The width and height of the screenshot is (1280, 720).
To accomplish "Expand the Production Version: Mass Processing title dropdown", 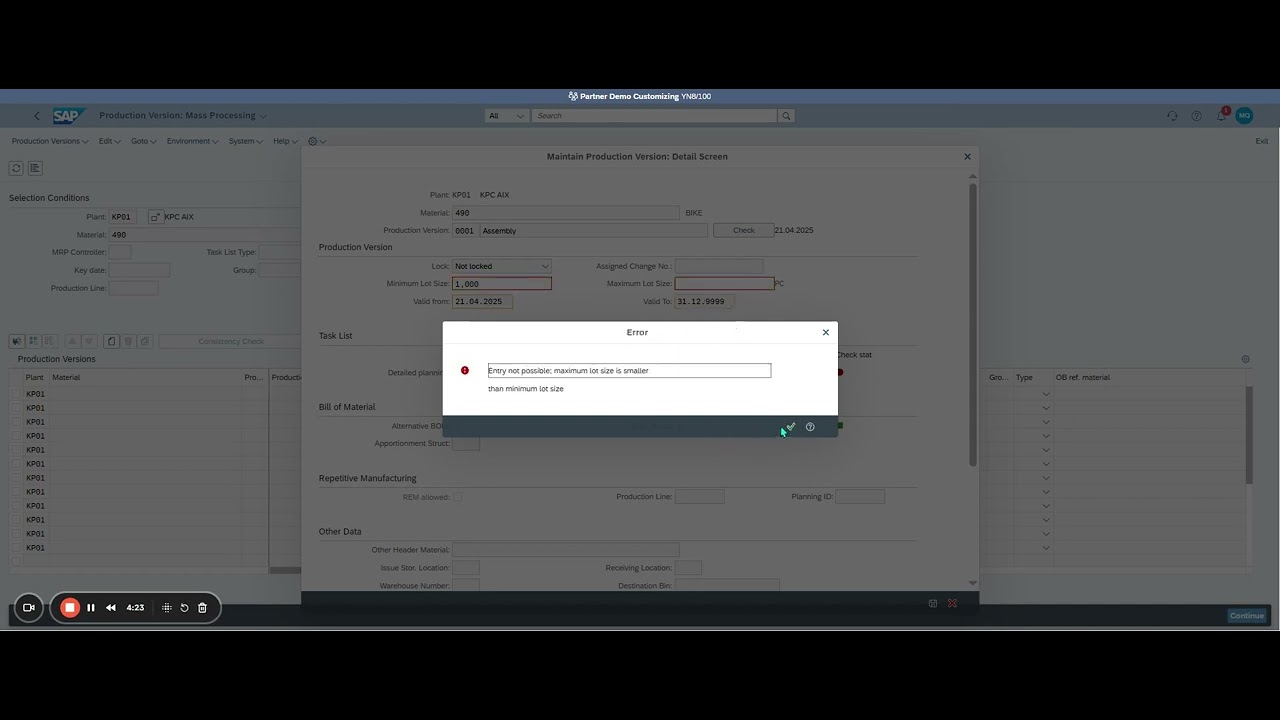I will point(263,116).
